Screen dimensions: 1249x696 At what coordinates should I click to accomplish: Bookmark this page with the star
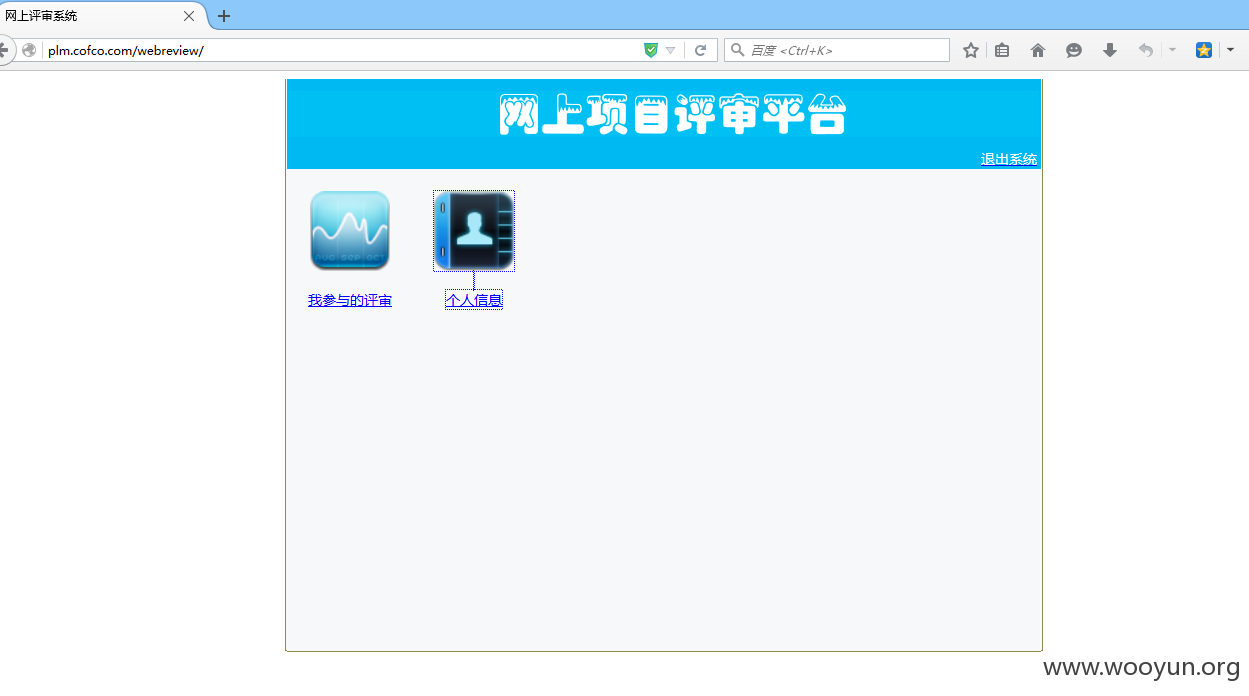[971, 50]
